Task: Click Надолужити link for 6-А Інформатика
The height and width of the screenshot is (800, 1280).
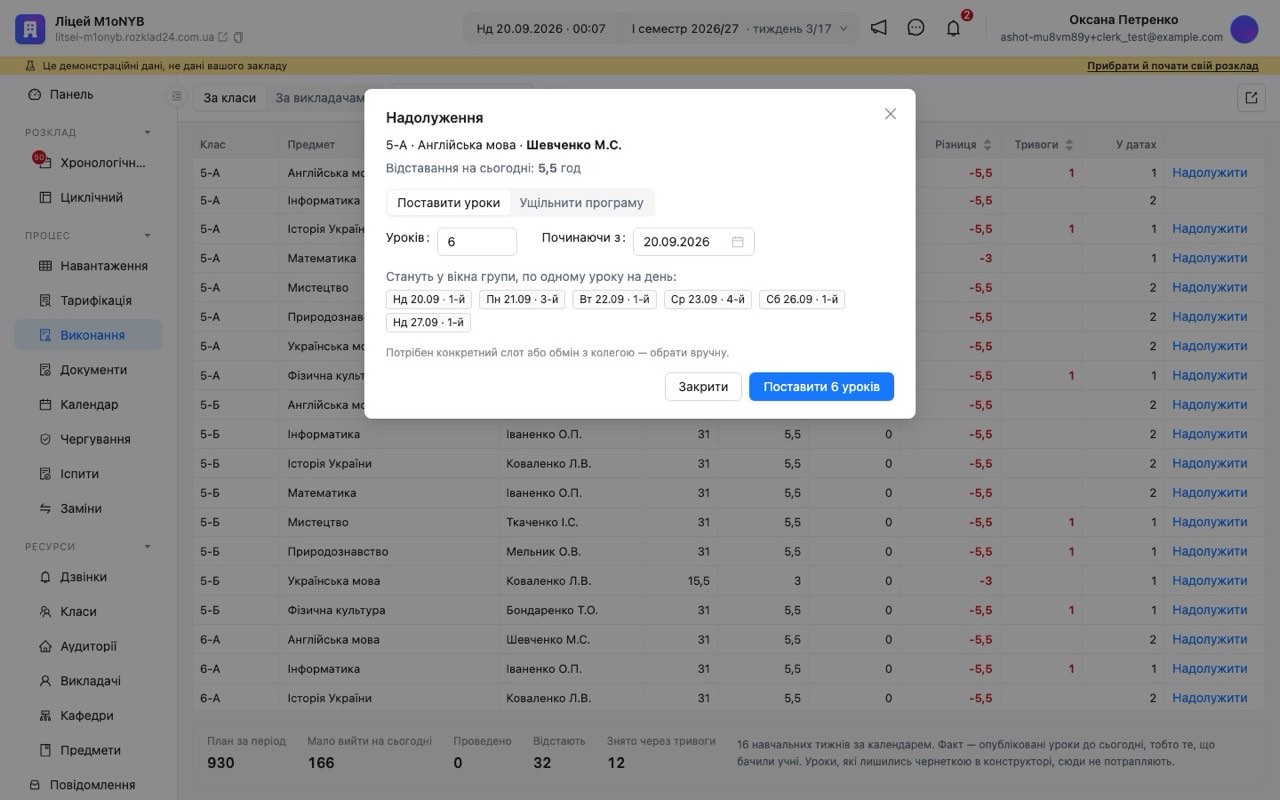Action: pyautogui.click(x=1209, y=669)
